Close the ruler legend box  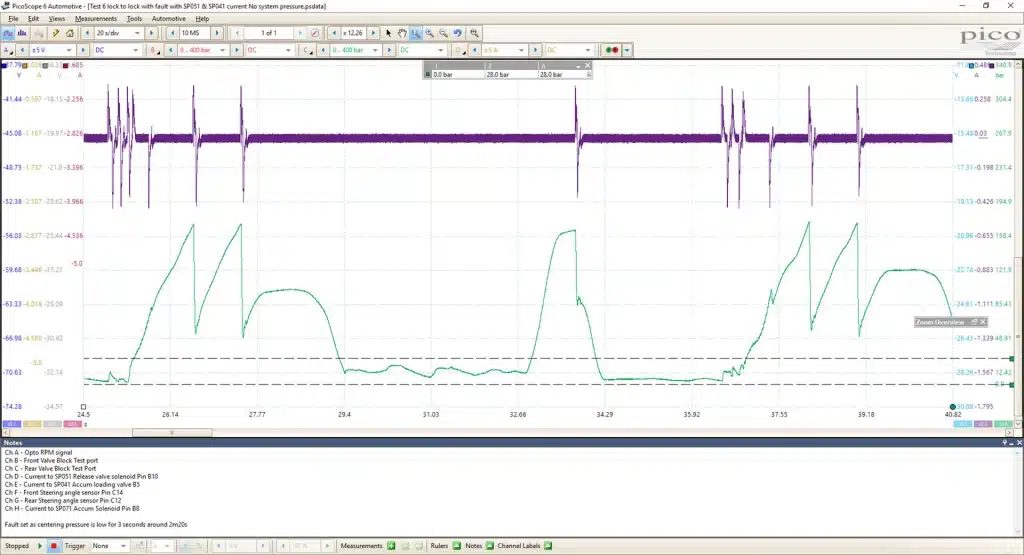tap(587, 65)
